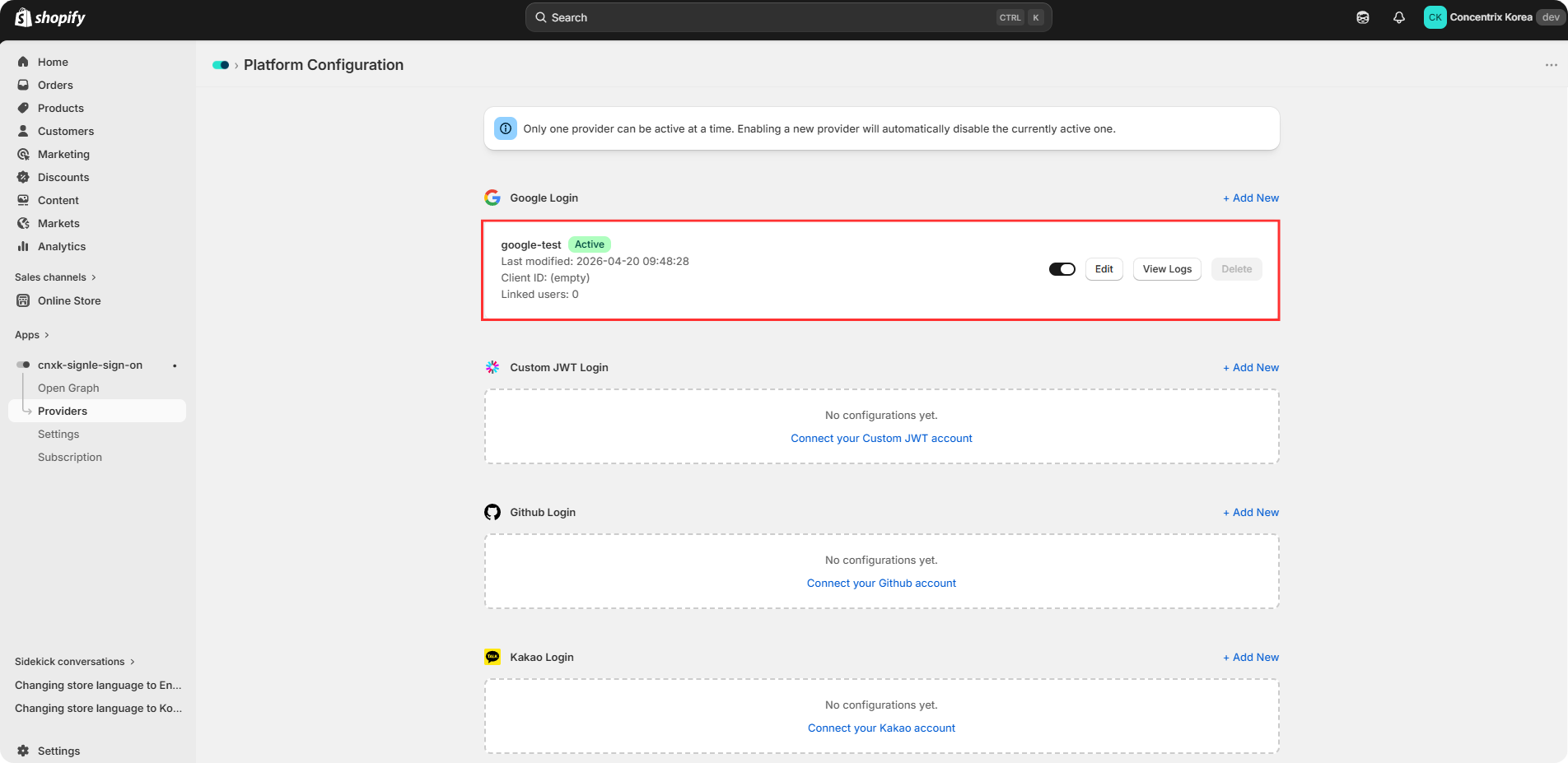Image resolution: width=1568 pixels, height=763 pixels.
Task: Click the Kakao Talk logo icon
Action: click(x=492, y=657)
